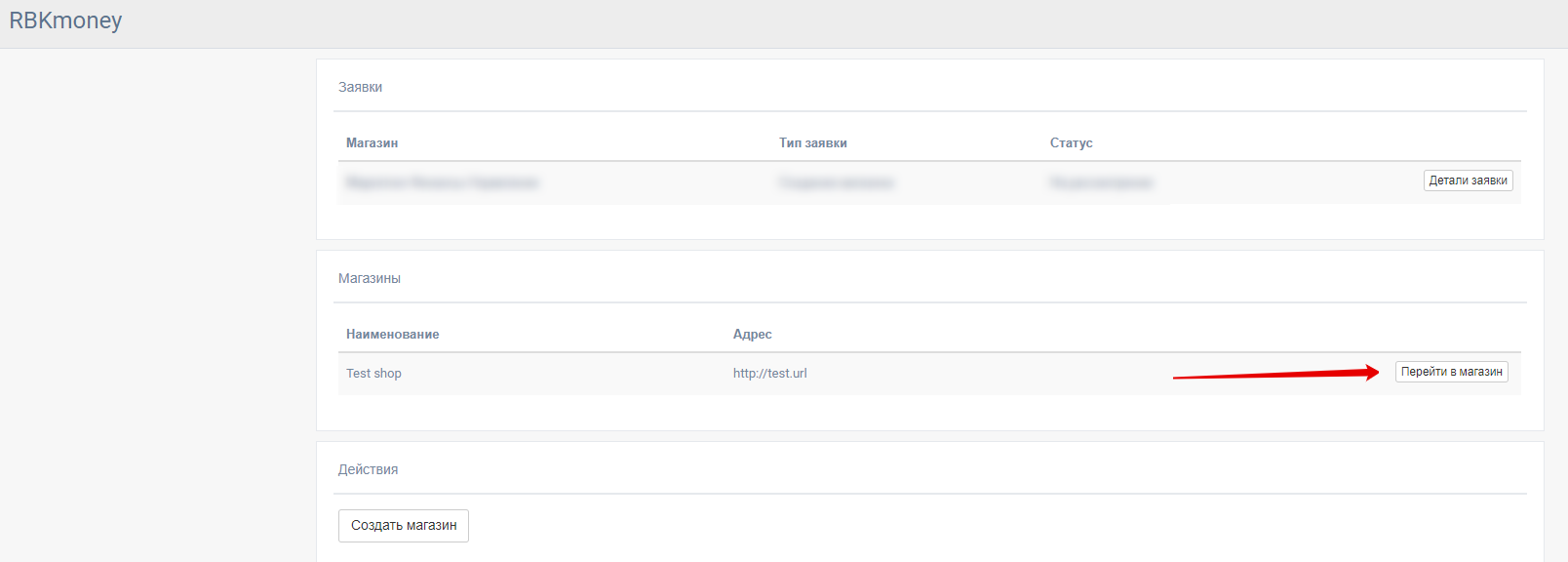Open request details with Детали заявки button
The height and width of the screenshot is (562, 1568).
[1468, 181]
